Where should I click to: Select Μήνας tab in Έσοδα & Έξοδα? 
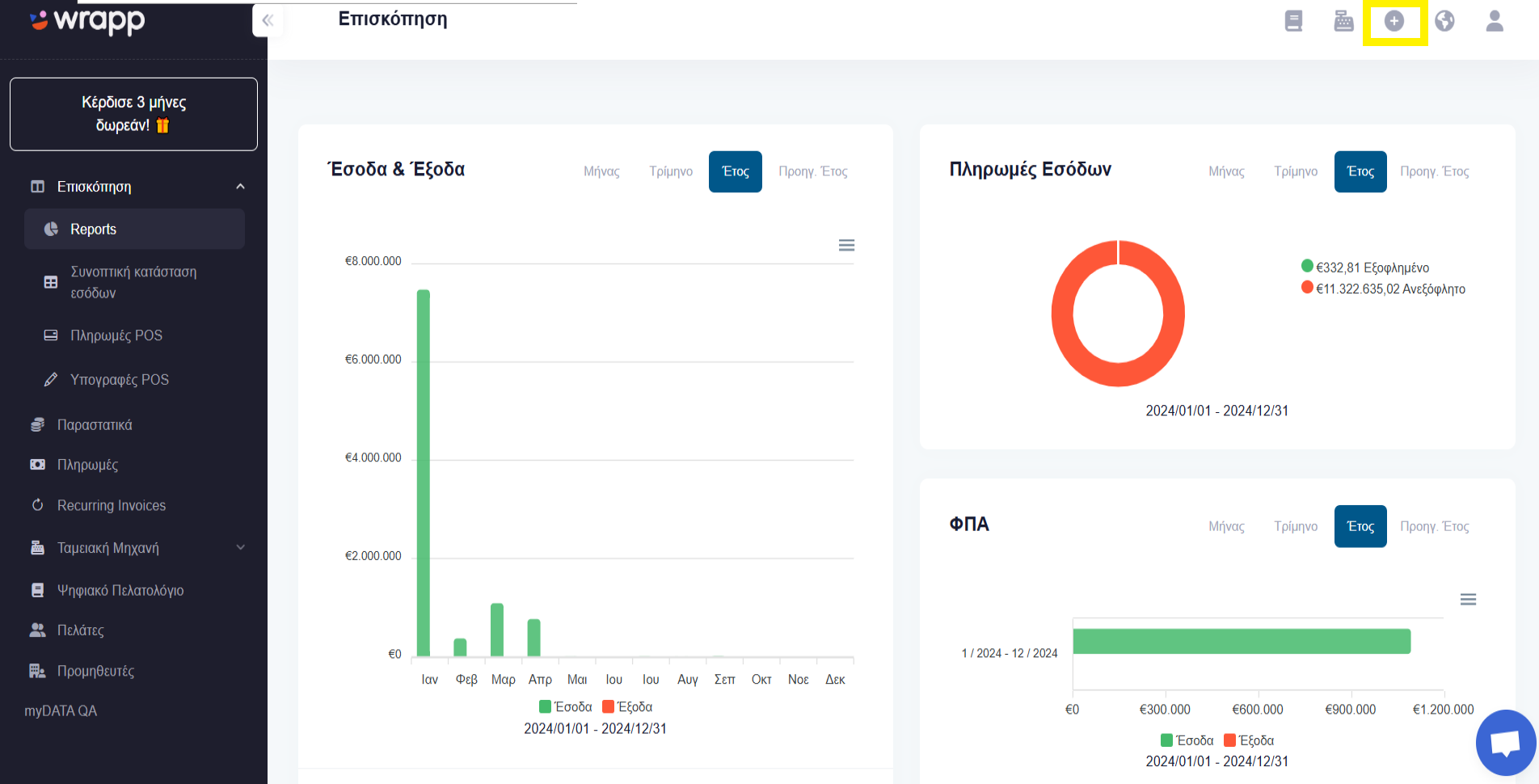(601, 171)
